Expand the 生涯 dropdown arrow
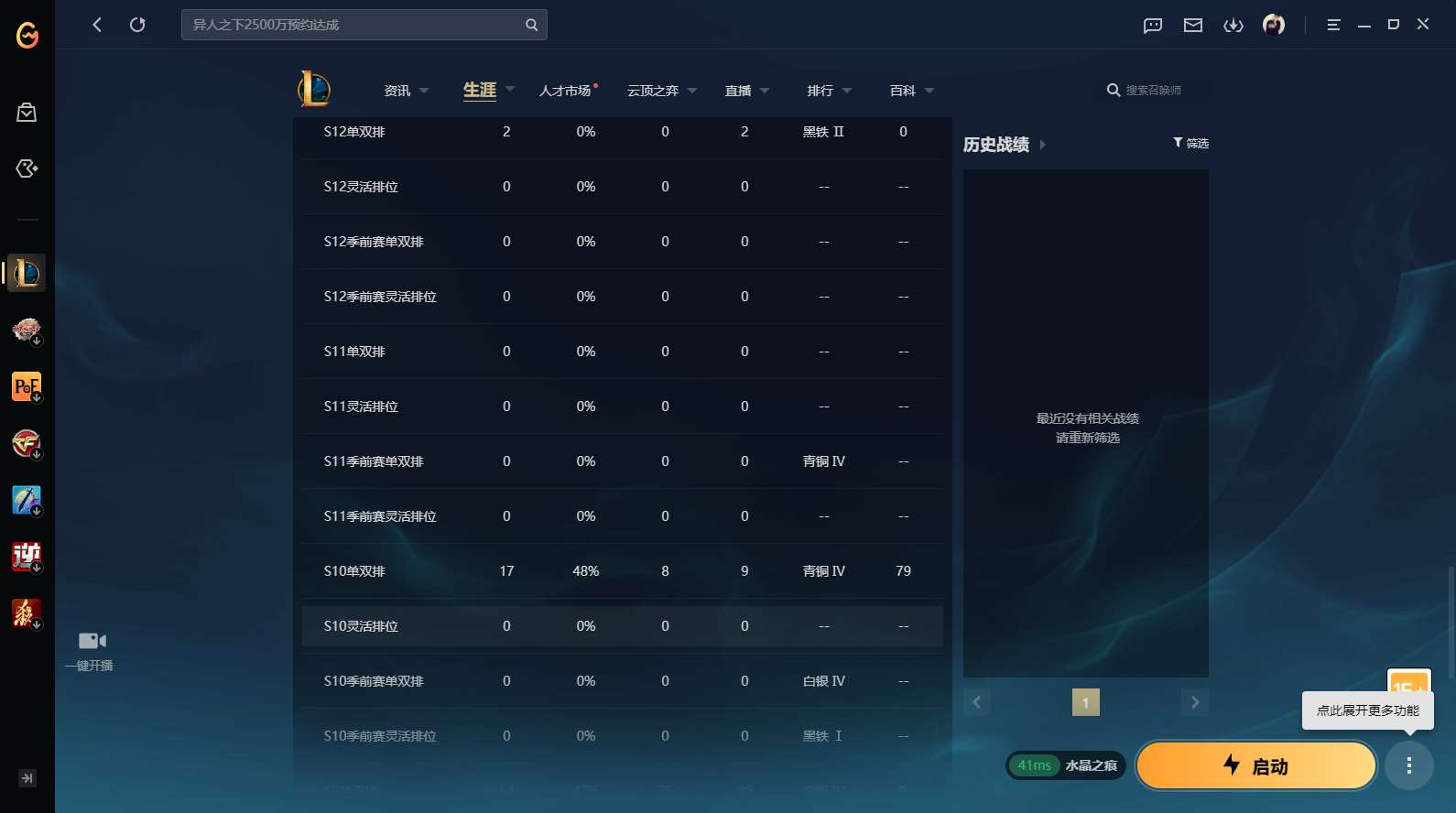 click(x=510, y=89)
